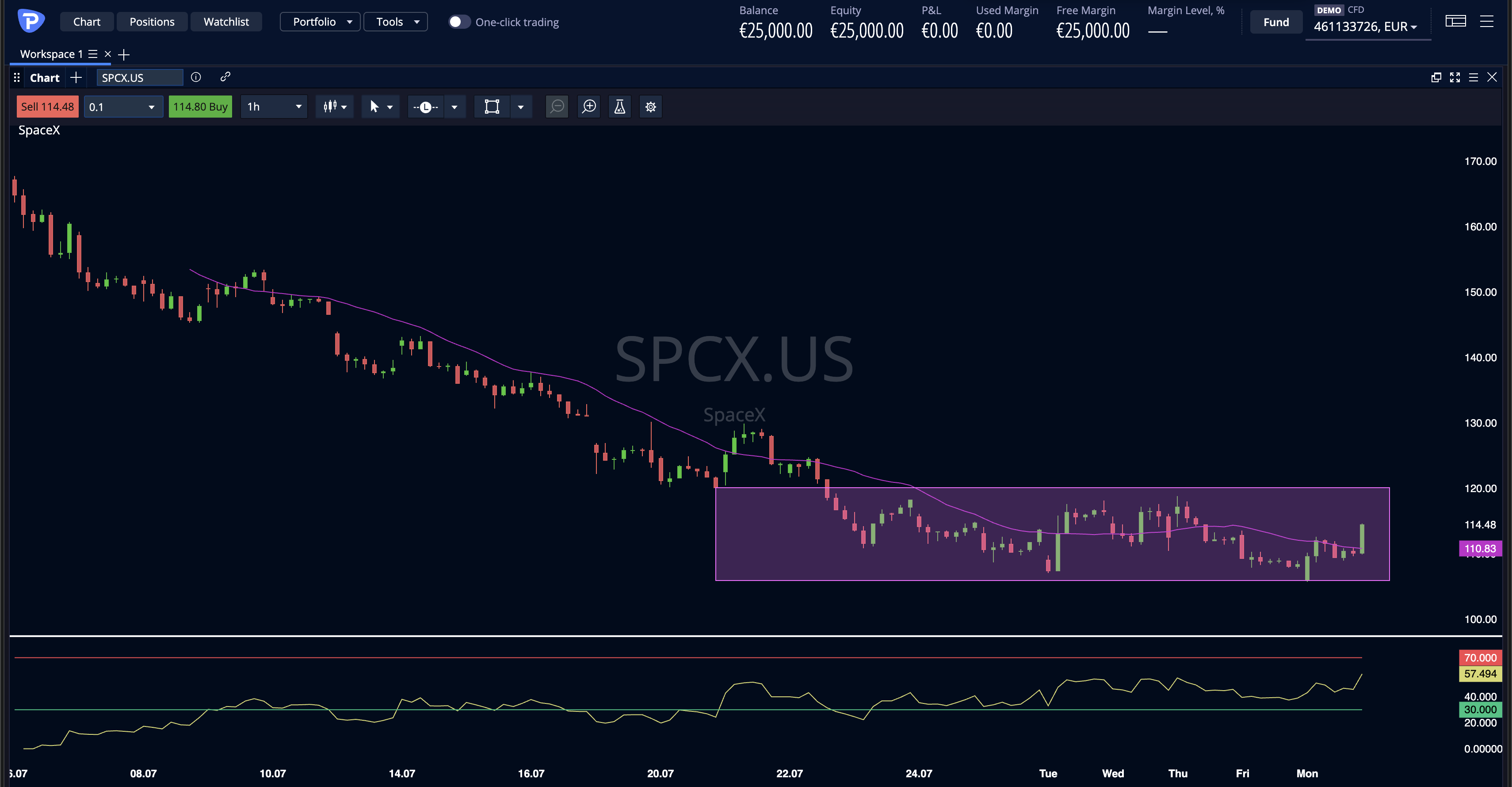1512x787 pixels.
Task: Click the chart link icon
Action: pos(225,77)
